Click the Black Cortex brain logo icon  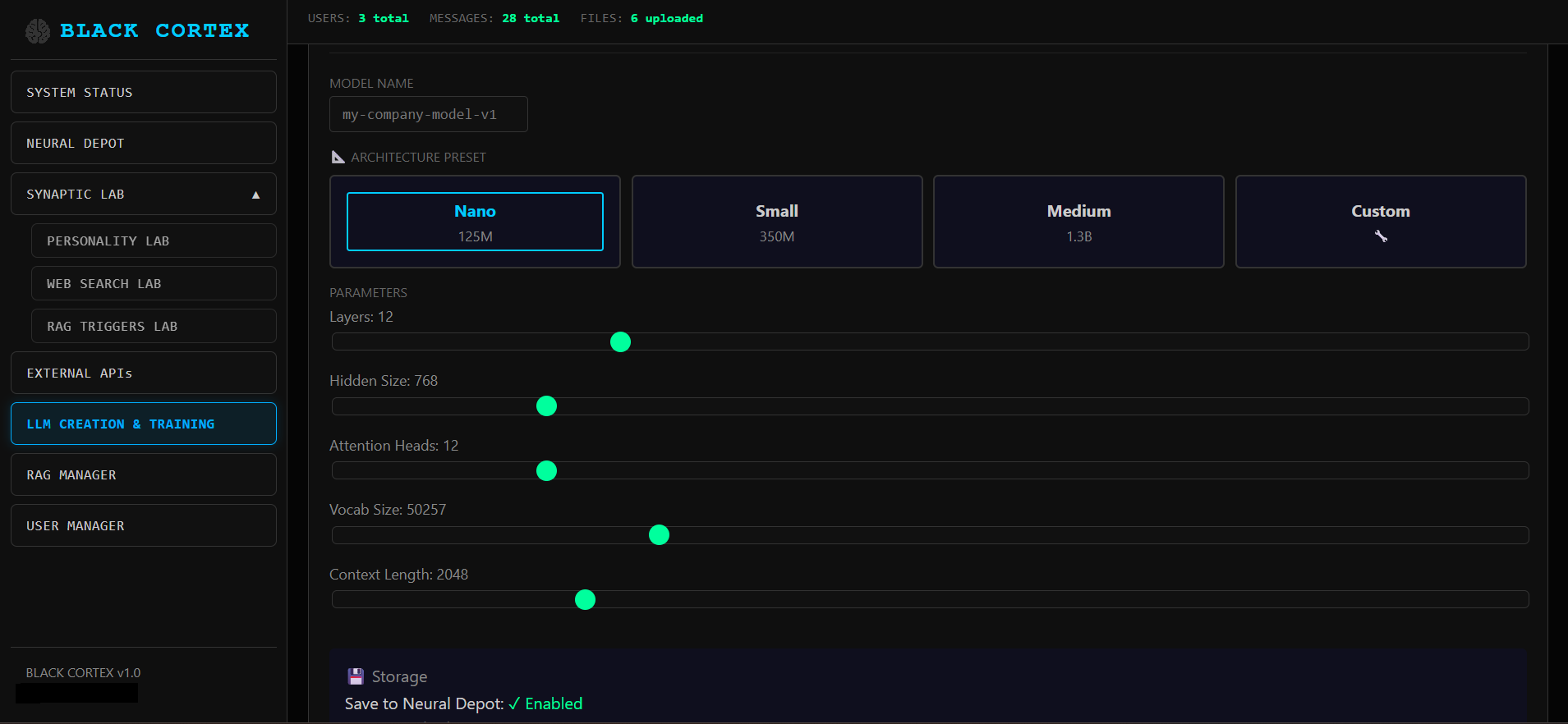click(x=38, y=31)
